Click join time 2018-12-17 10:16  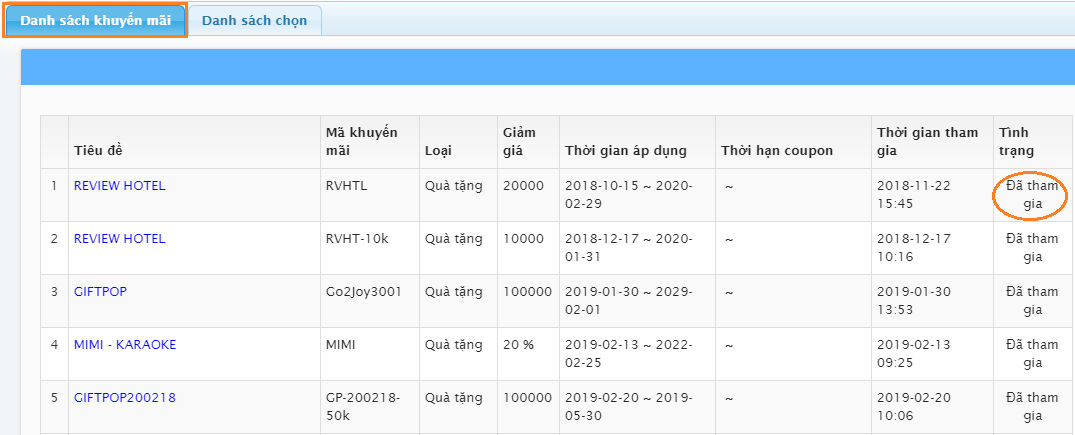[914, 248]
